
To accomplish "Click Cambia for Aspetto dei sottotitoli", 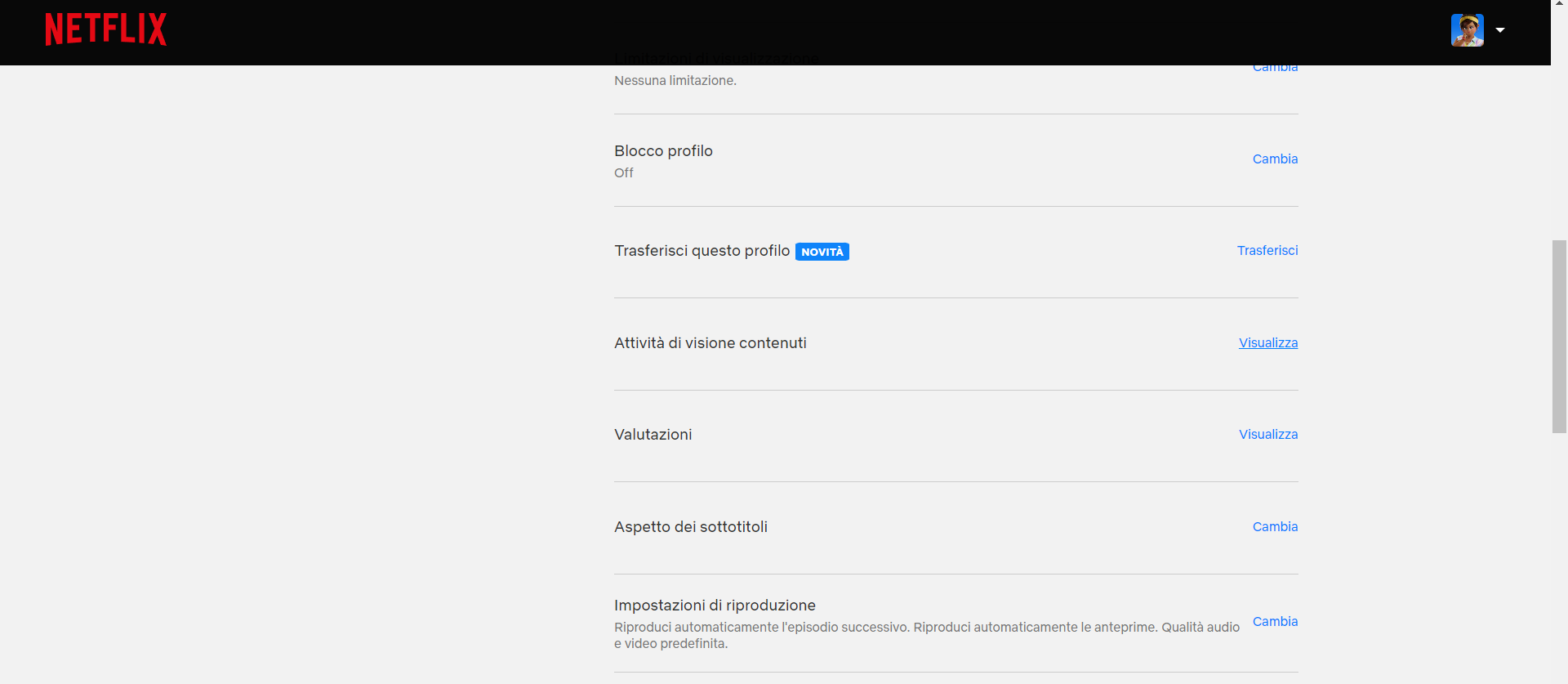I will point(1275,526).
